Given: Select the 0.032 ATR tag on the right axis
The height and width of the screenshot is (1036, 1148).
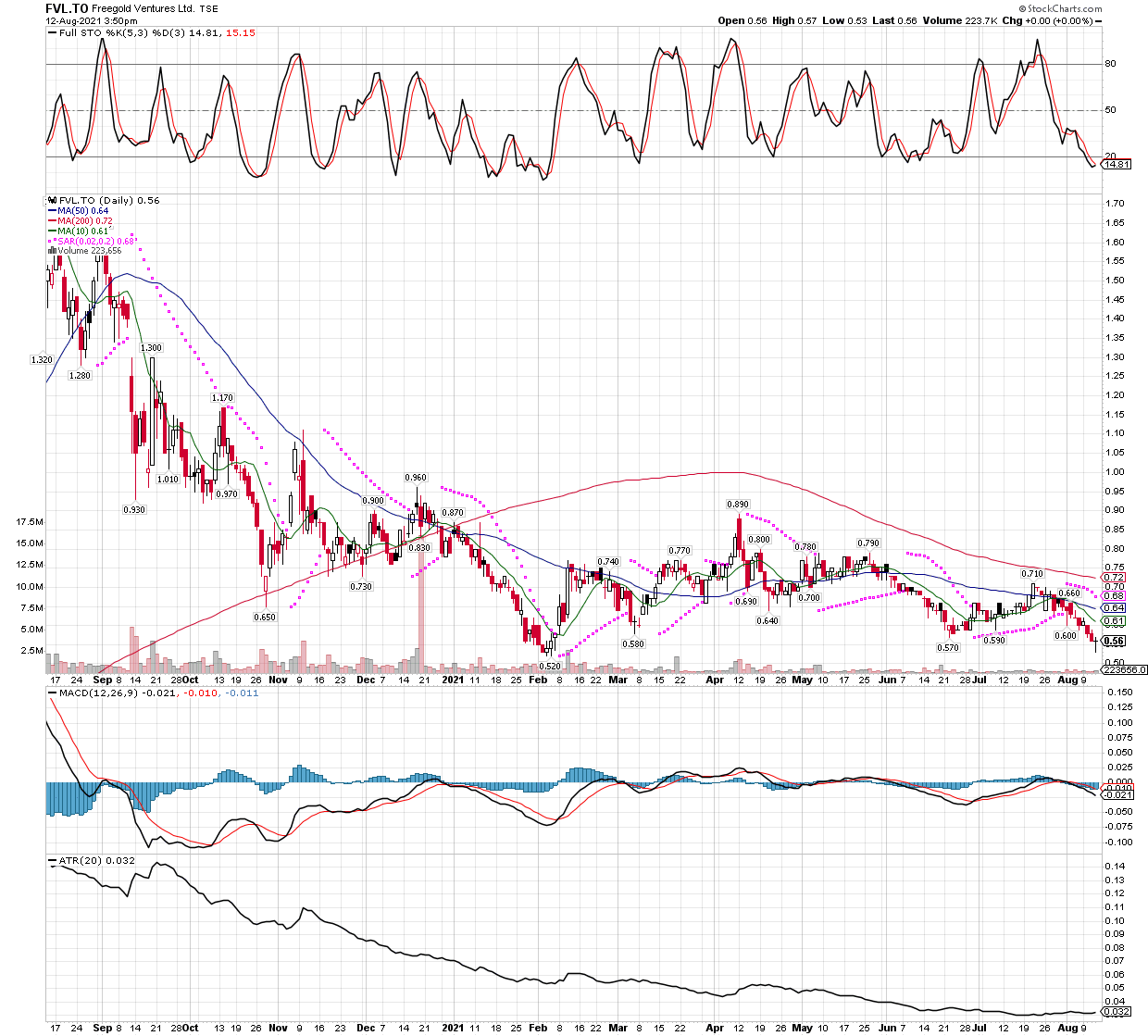Looking at the screenshot, I should (1117, 1012).
